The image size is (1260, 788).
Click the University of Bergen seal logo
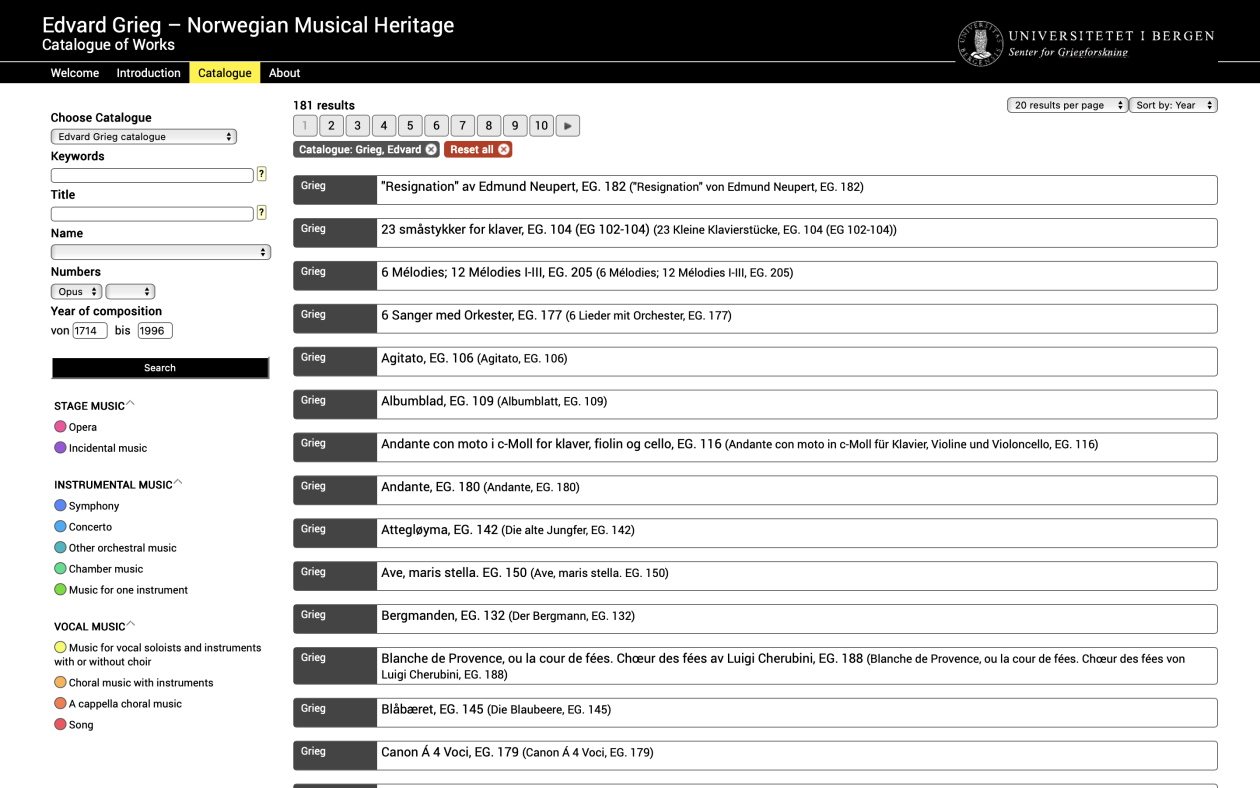pyautogui.click(x=981, y=44)
